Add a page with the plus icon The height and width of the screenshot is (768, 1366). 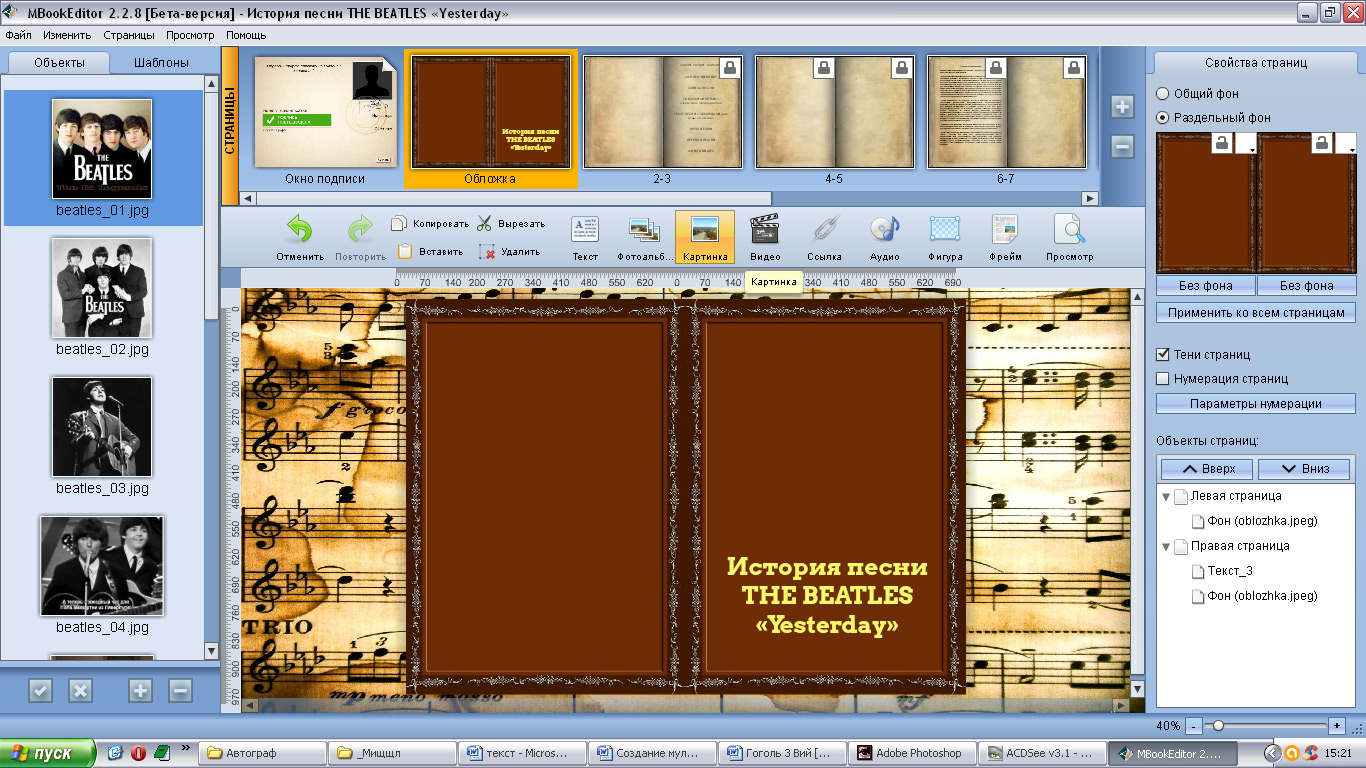(x=1122, y=107)
